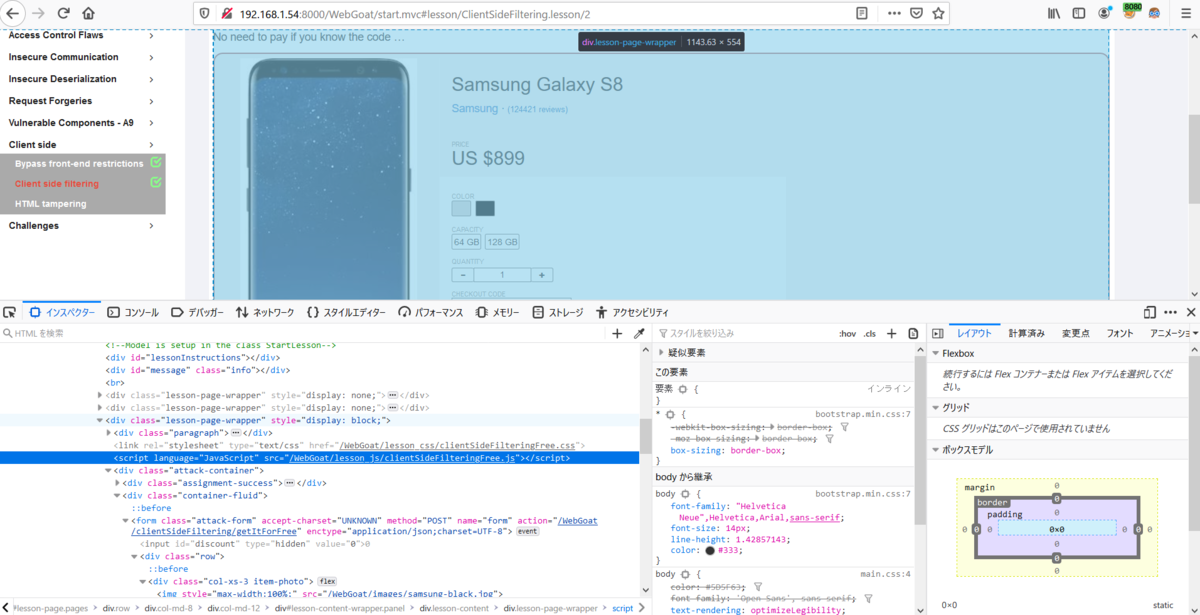Expand Vulnerable Components - A9 menu
Screen dimensions: 1200x615
pyautogui.click(x=80, y=123)
